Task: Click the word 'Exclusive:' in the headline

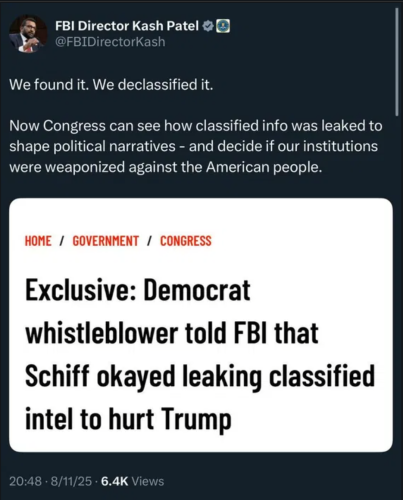Action: point(81,290)
